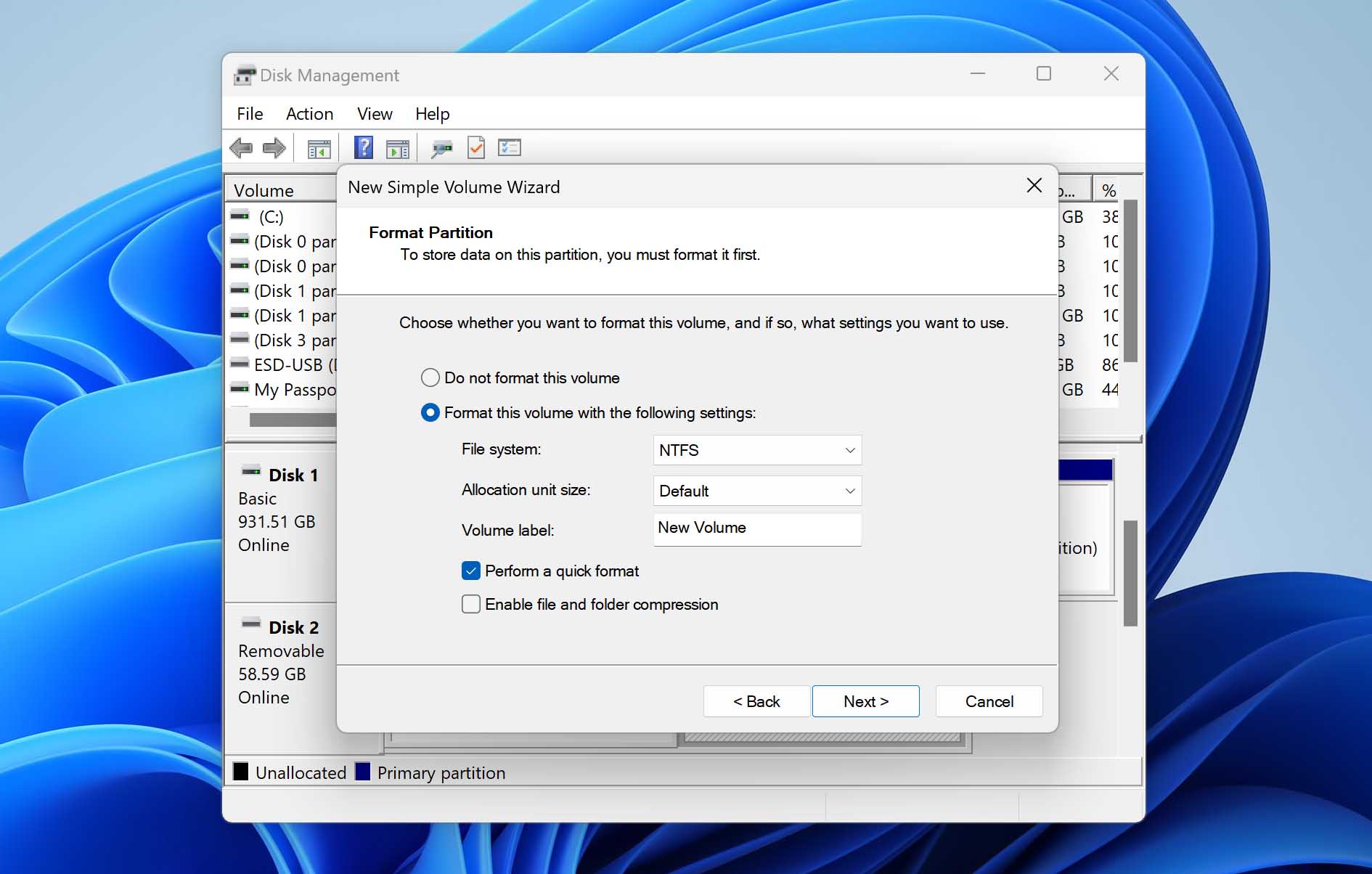Click the Volume label text field
The height and width of the screenshot is (874, 1372).
pyautogui.click(x=757, y=529)
